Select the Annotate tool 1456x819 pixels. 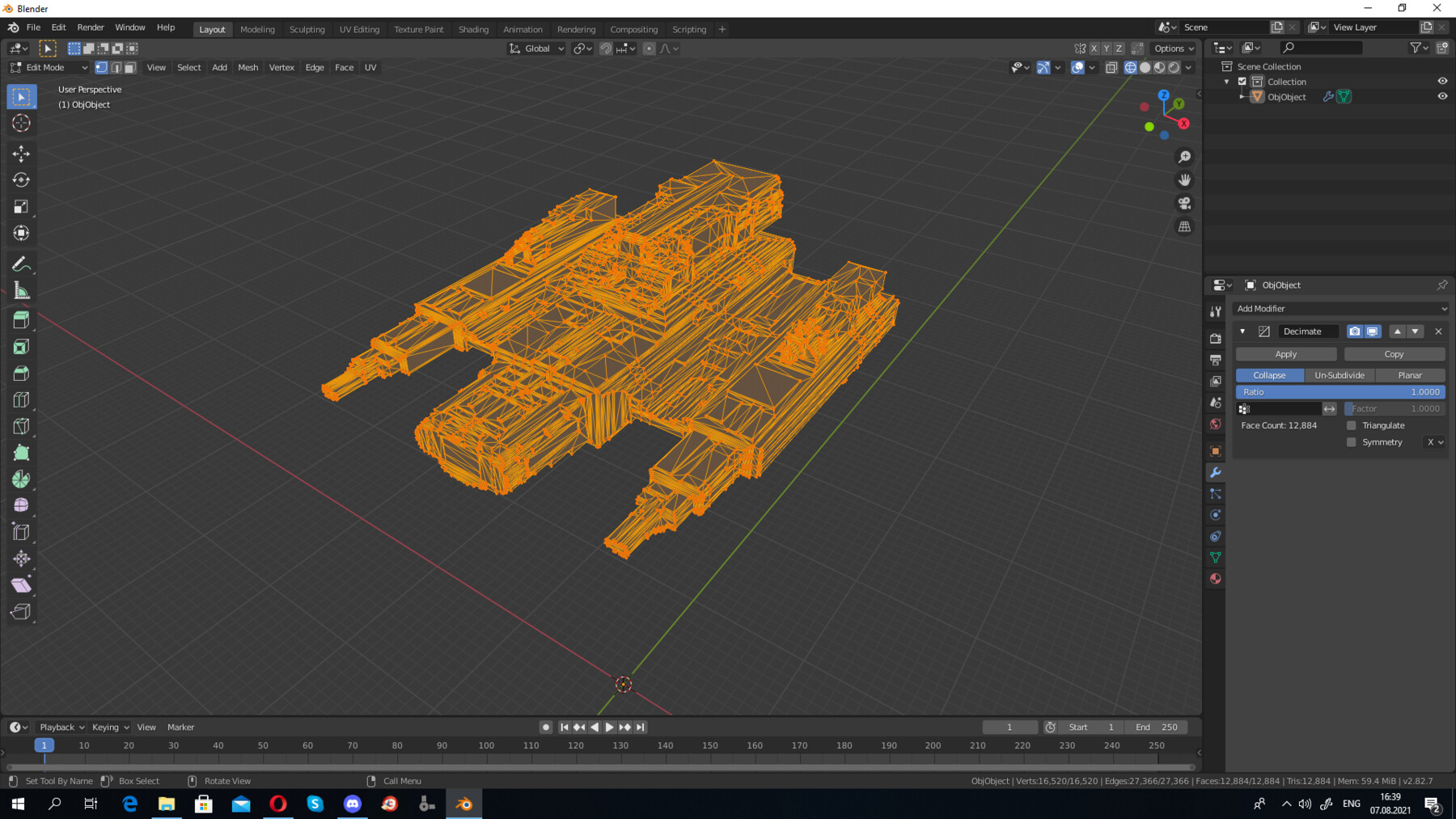coord(21,263)
